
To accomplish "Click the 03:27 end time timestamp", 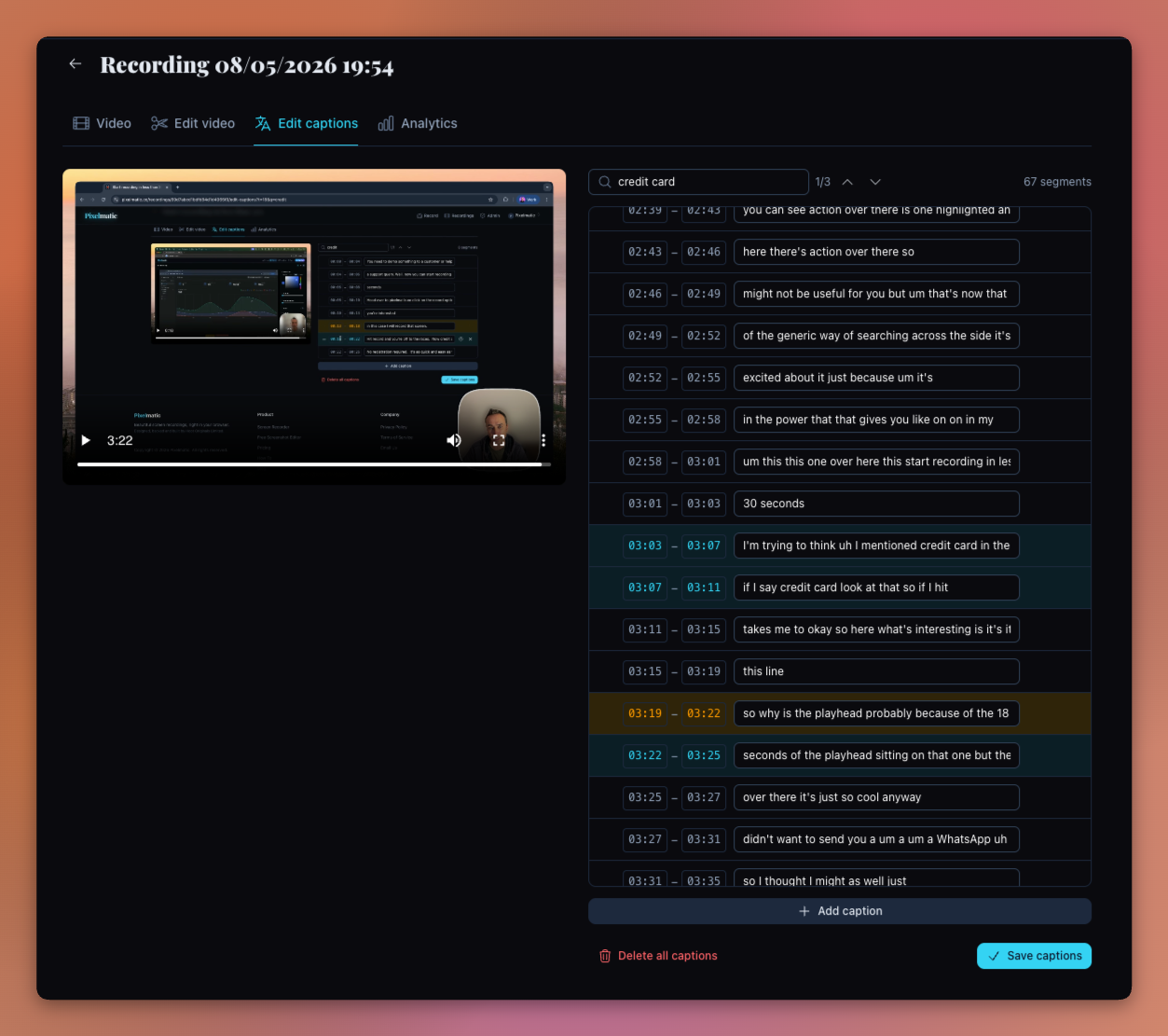I will (704, 797).
